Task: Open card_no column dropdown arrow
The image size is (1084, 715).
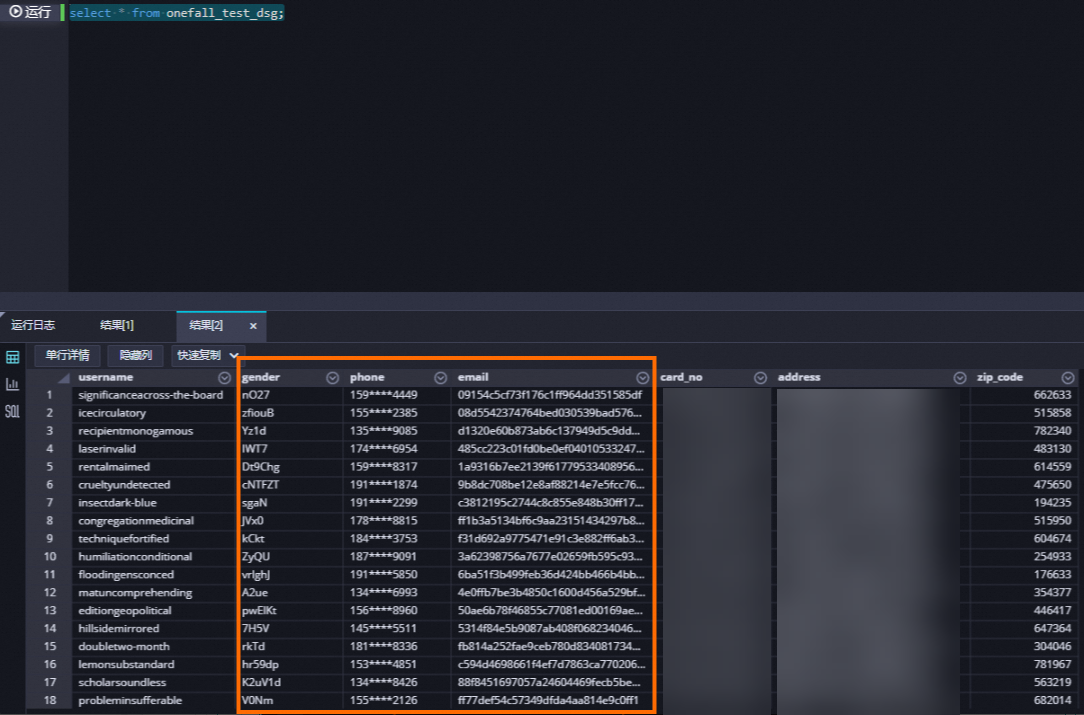Action: [x=760, y=378]
